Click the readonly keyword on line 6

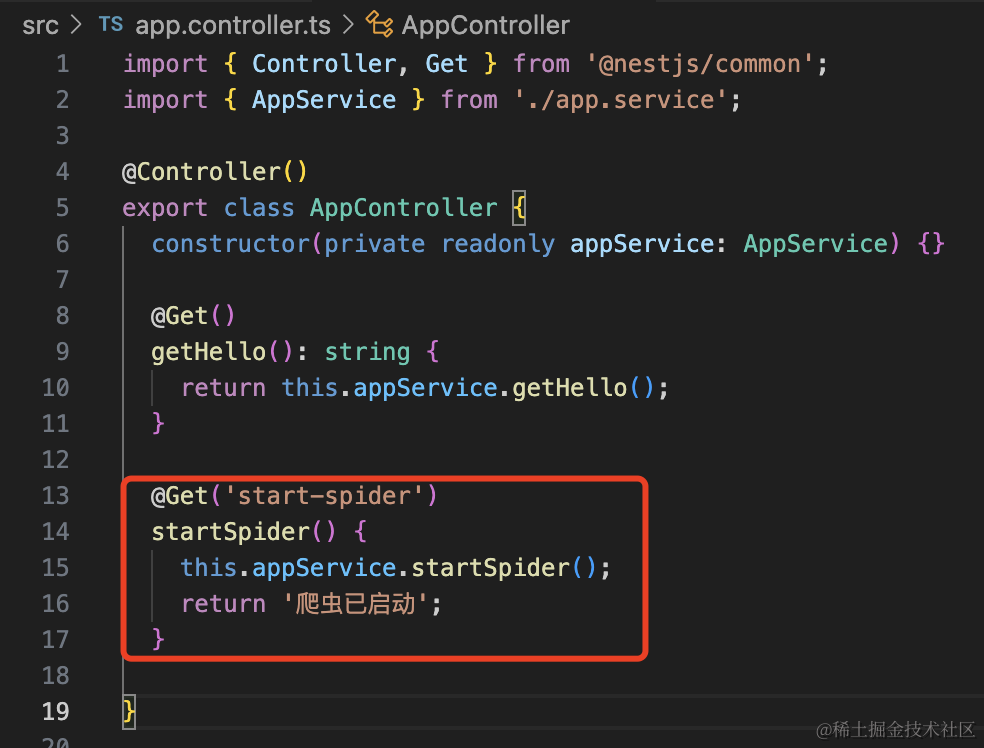click(498, 243)
